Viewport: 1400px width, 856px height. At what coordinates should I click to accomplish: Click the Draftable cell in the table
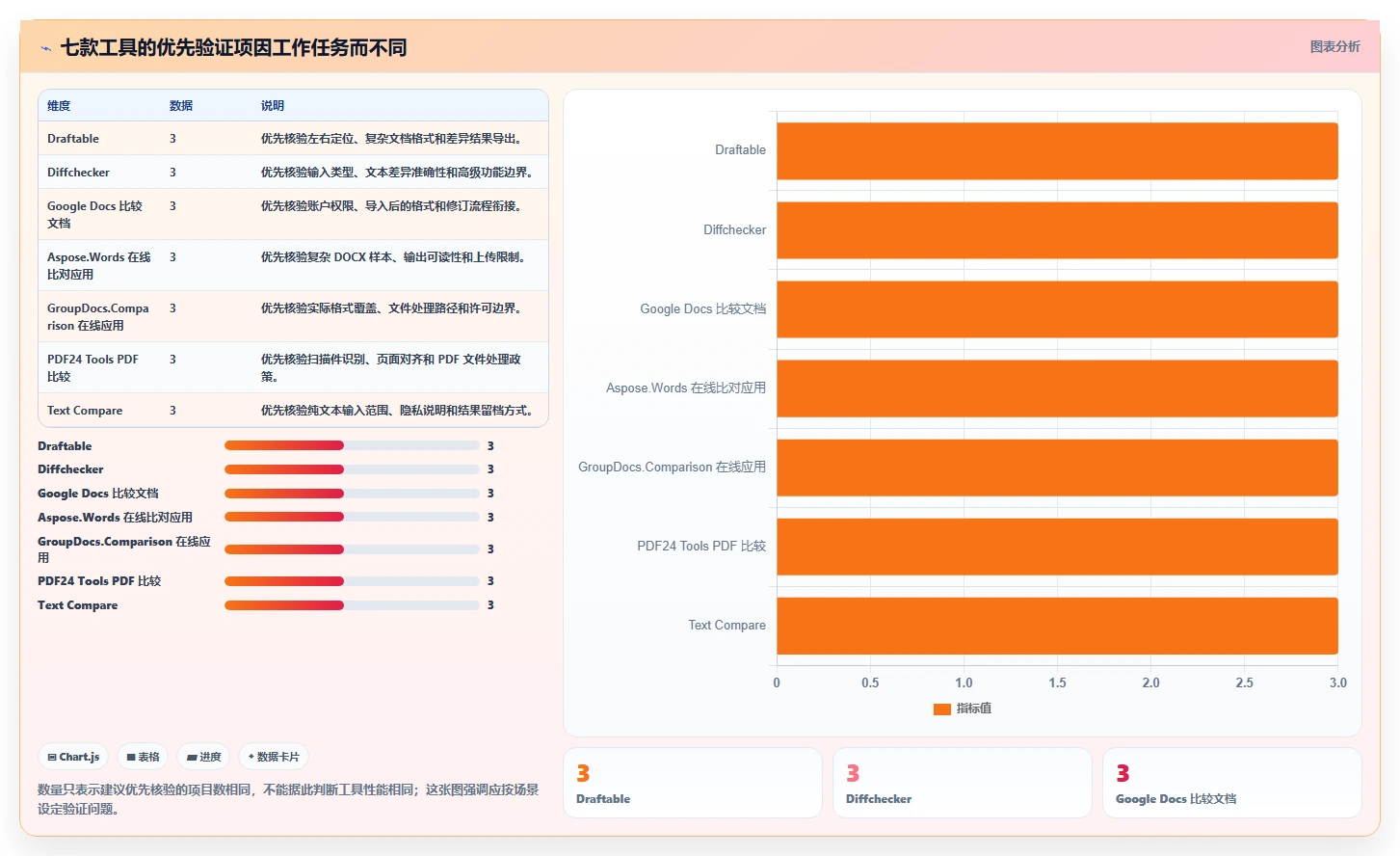[73, 139]
